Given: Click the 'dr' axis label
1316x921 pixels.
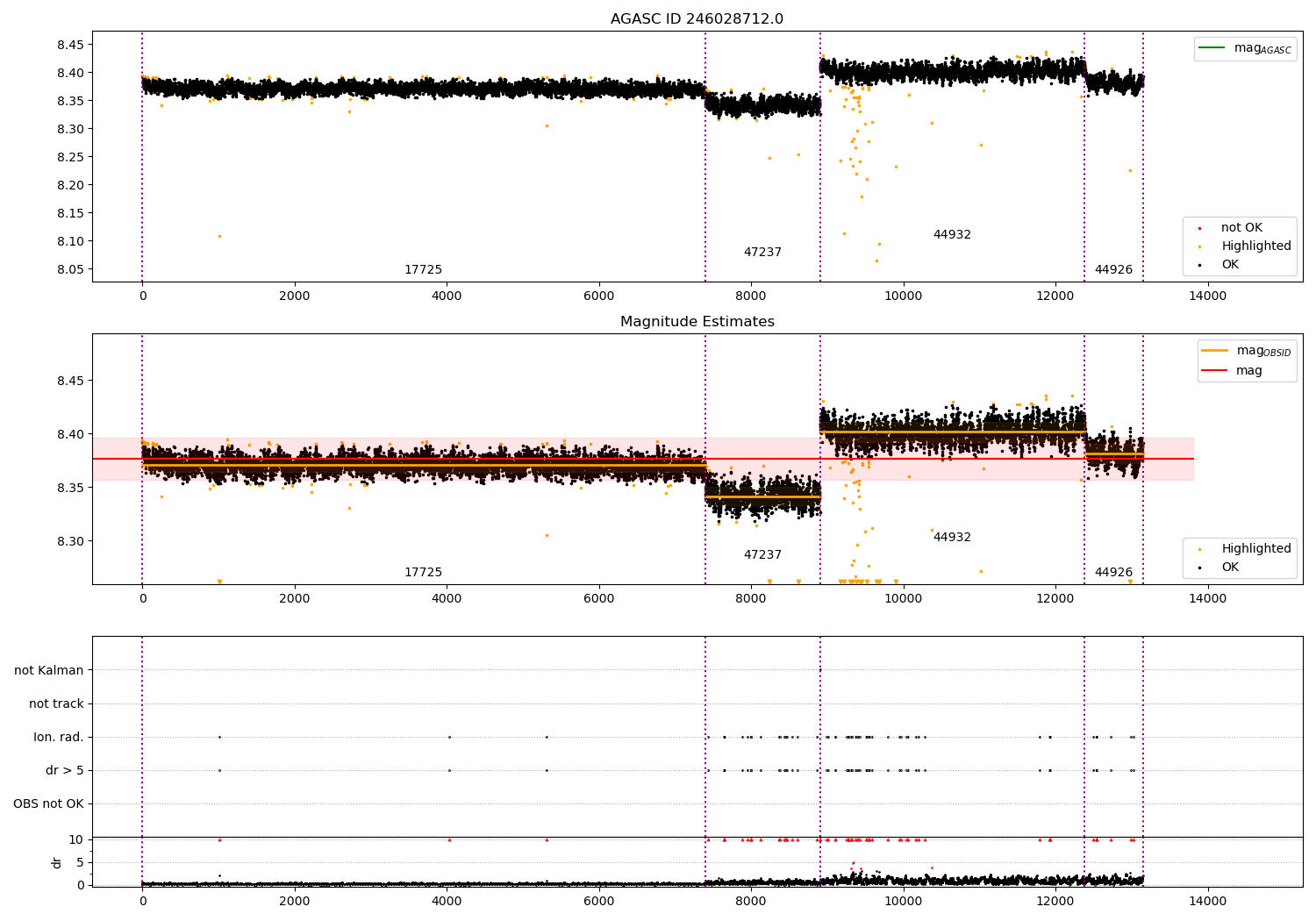Looking at the screenshot, I should click(57, 862).
